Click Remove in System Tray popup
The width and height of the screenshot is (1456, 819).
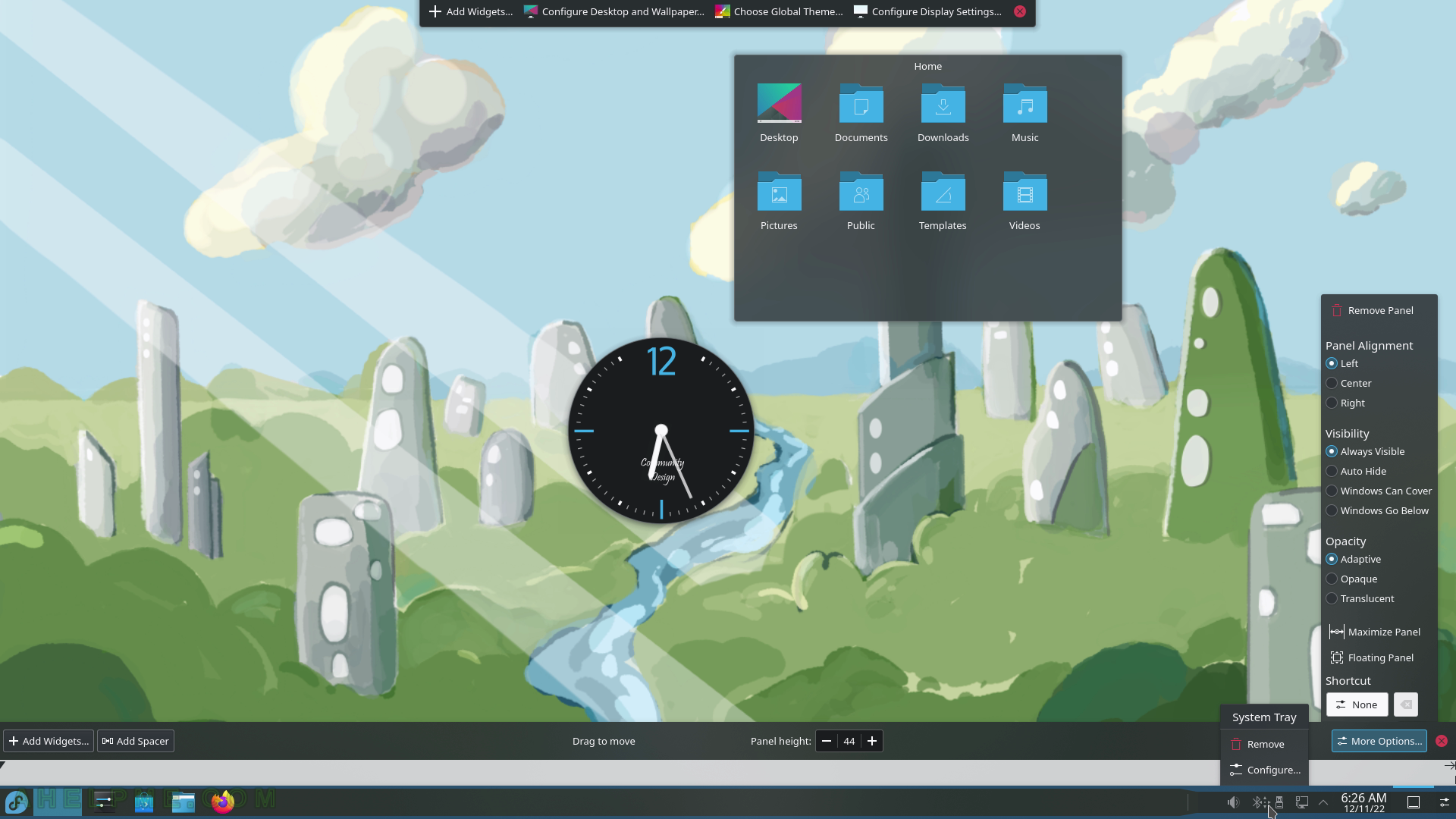[x=1264, y=744]
